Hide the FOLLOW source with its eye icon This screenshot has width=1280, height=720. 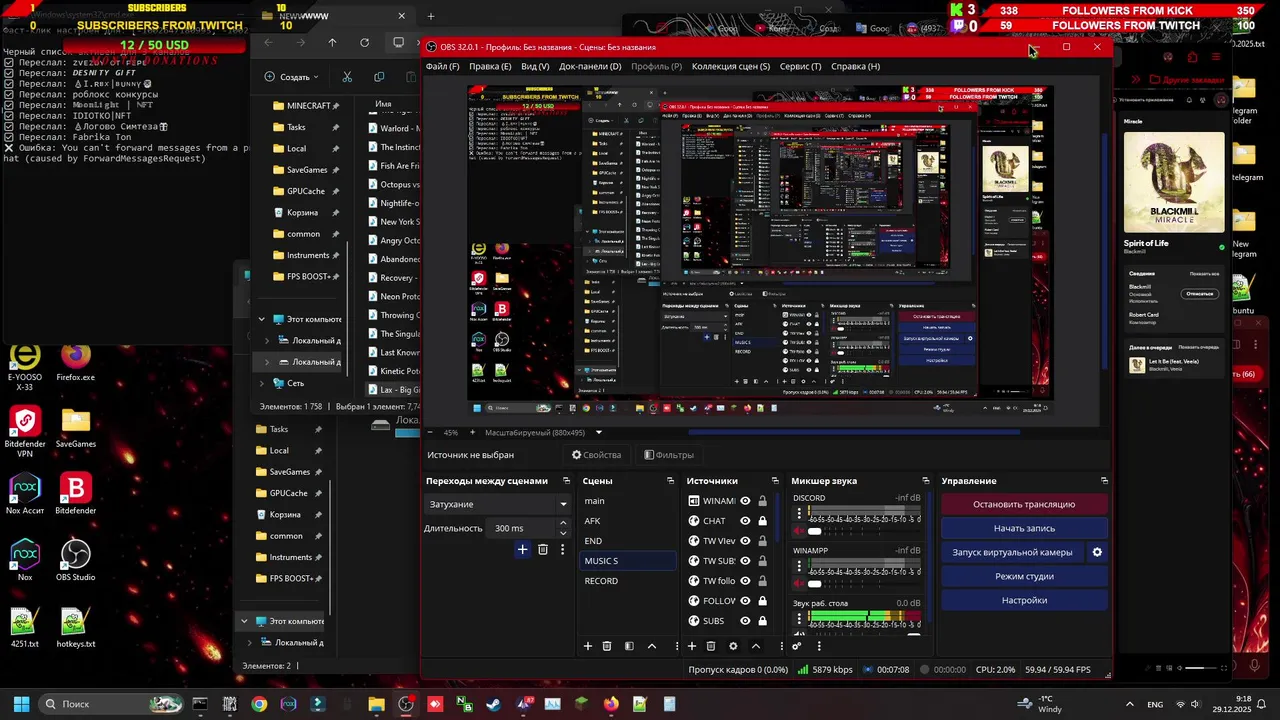tap(745, 601)
